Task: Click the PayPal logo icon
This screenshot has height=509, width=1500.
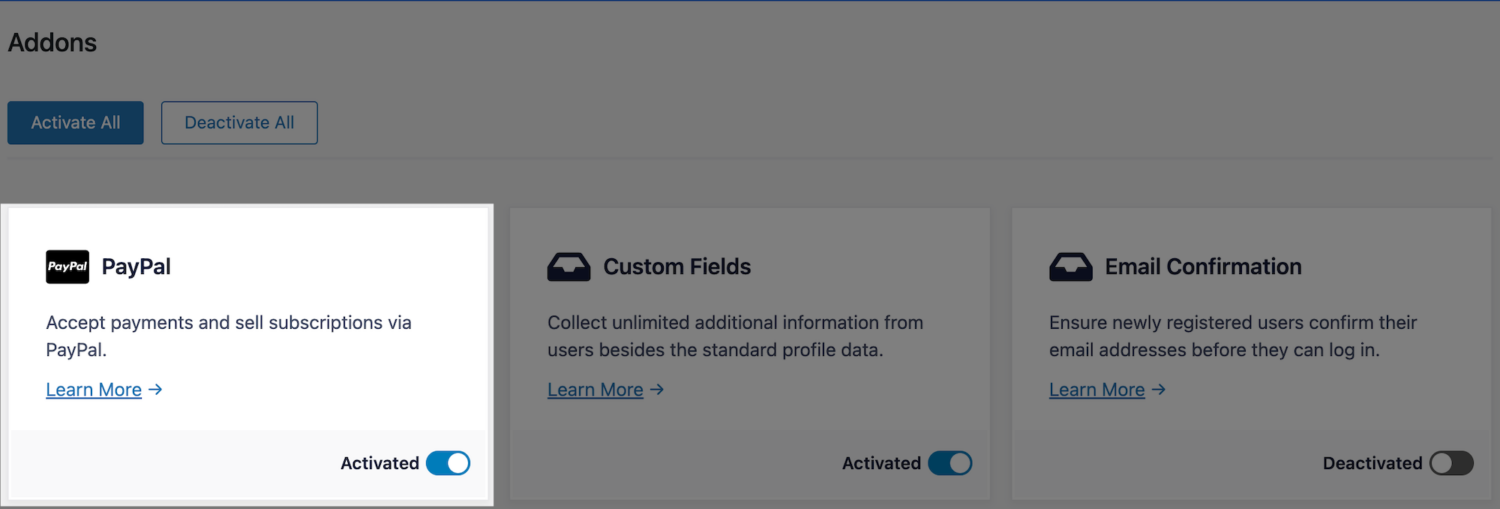Action: pyautogui.click(x=67, y=267)
